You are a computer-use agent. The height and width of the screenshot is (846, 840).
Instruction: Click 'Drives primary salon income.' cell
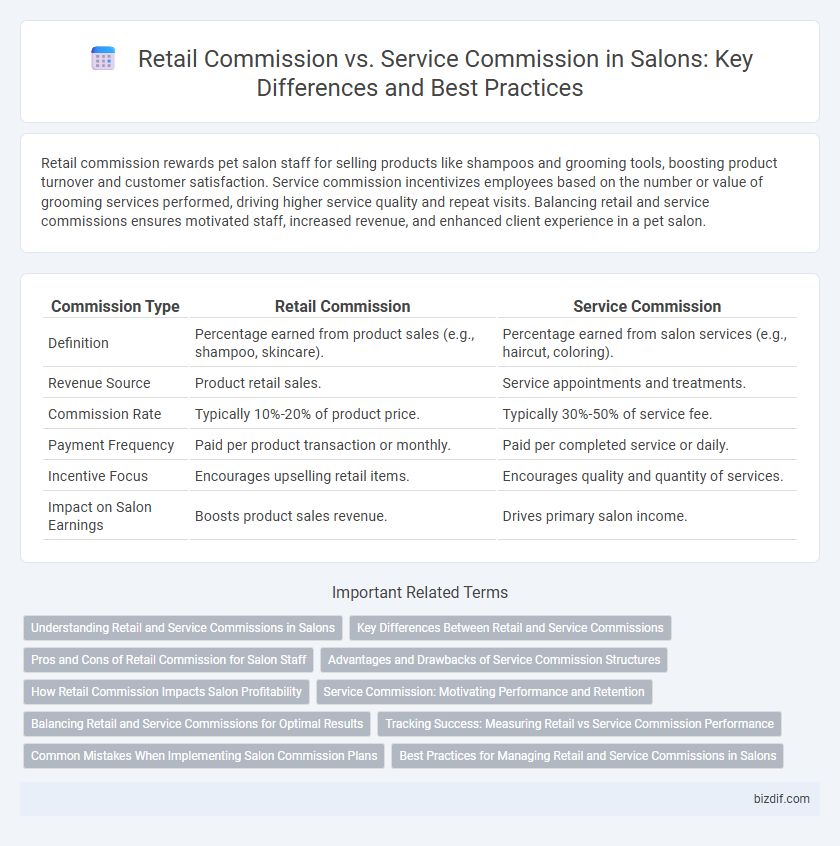tap(647, 516)
